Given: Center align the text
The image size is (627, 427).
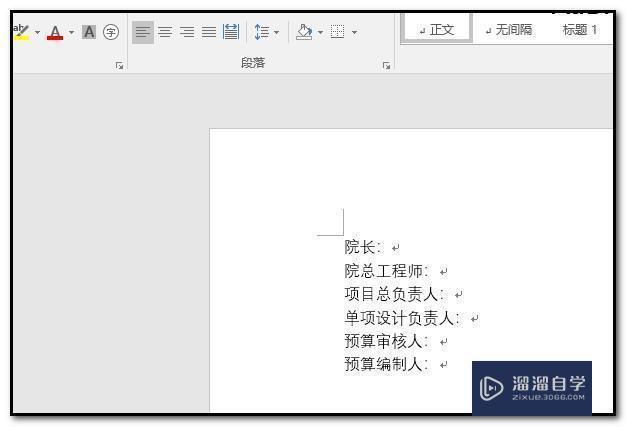Looking at the screenshot, I should [x=165, y=32].
